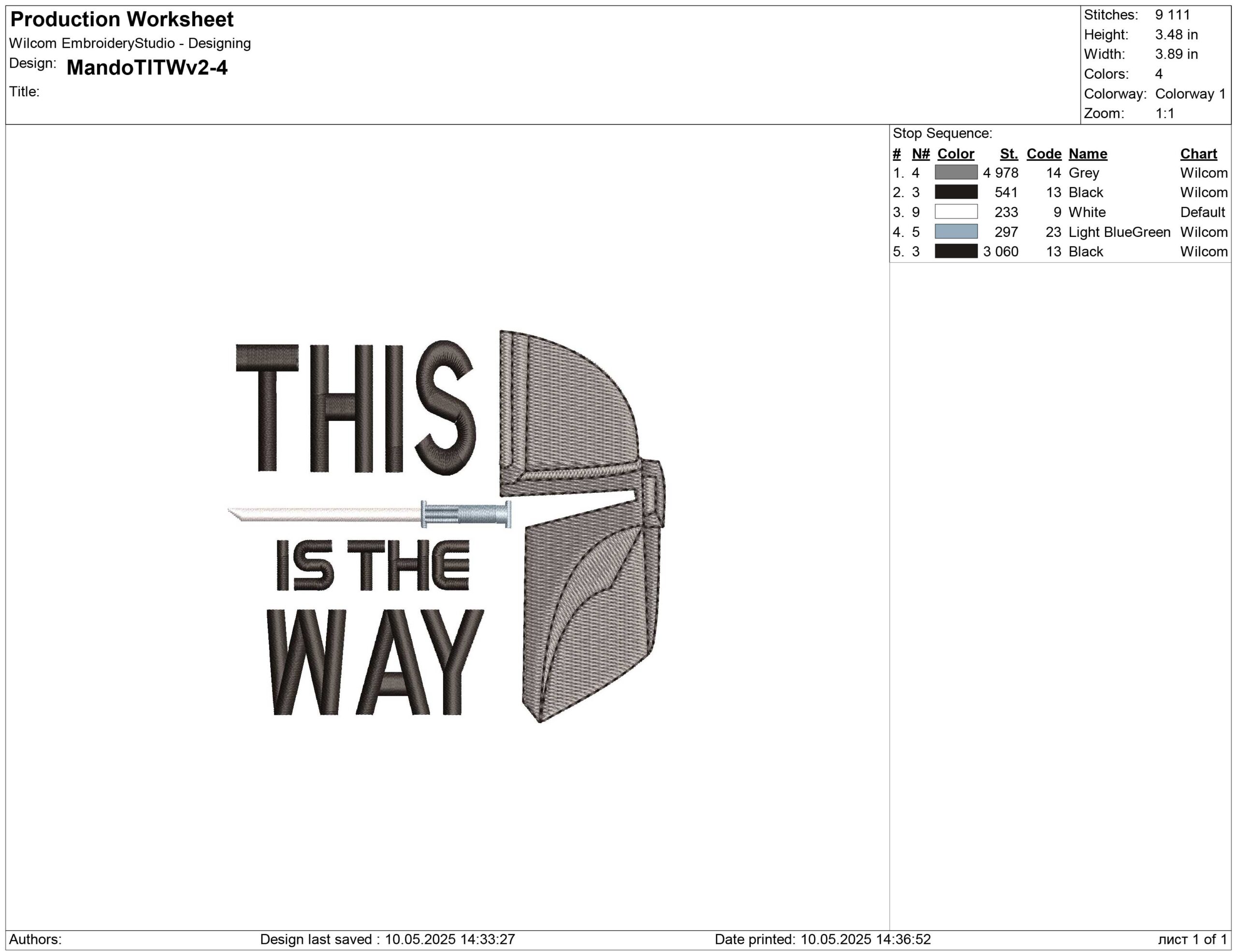Click the Grey color swatch

(955, 172)
